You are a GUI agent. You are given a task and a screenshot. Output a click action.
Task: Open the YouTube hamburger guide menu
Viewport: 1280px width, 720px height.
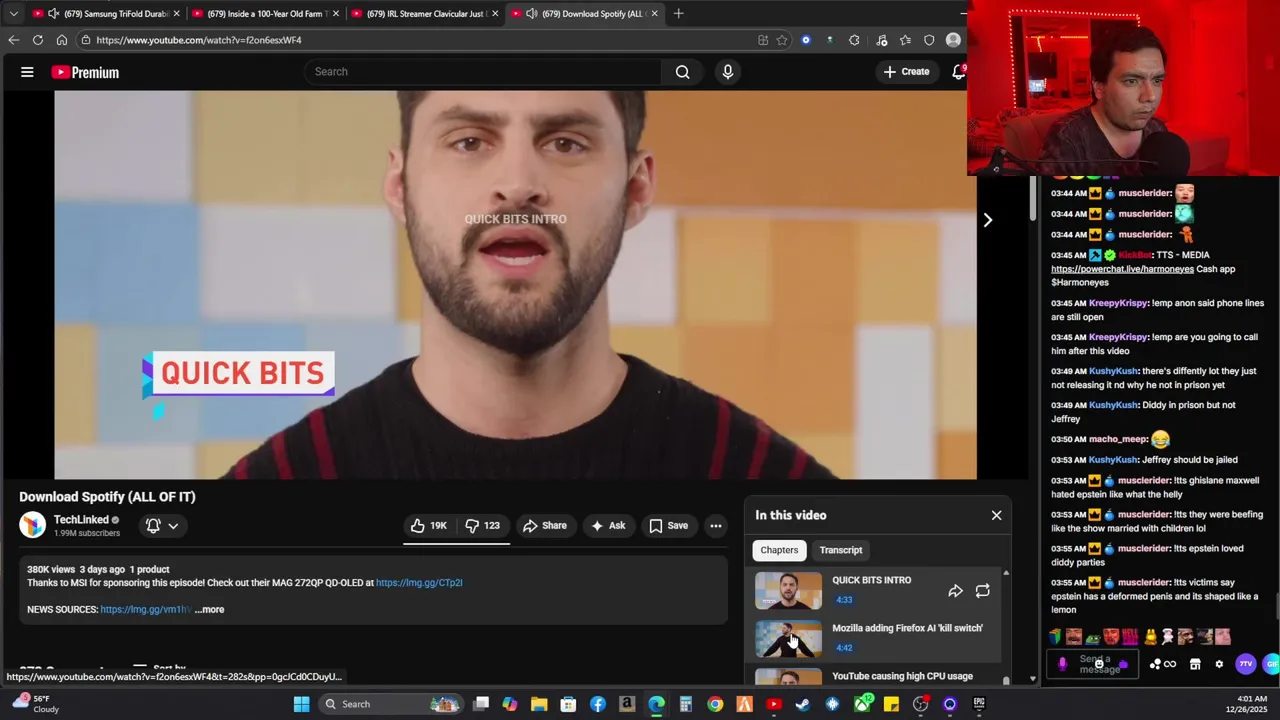(x=27, y=72)
